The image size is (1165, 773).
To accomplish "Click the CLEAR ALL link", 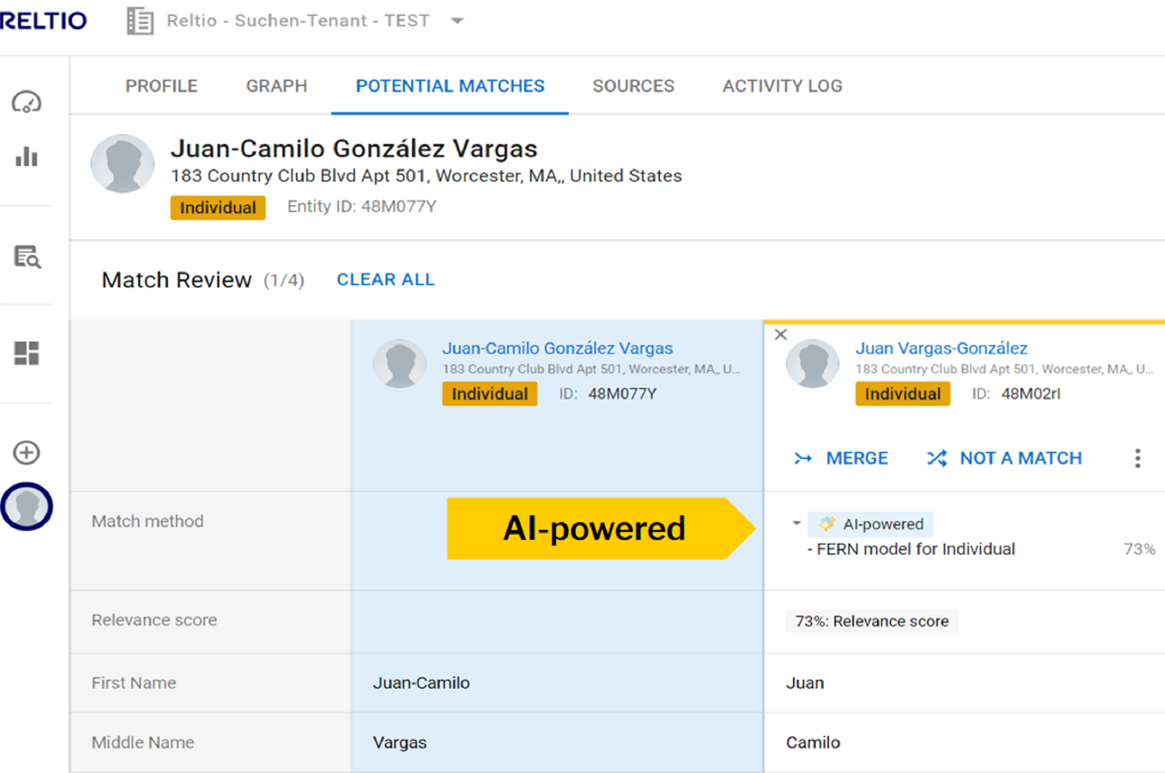I will pyautogui.click(x=385, y=280).
